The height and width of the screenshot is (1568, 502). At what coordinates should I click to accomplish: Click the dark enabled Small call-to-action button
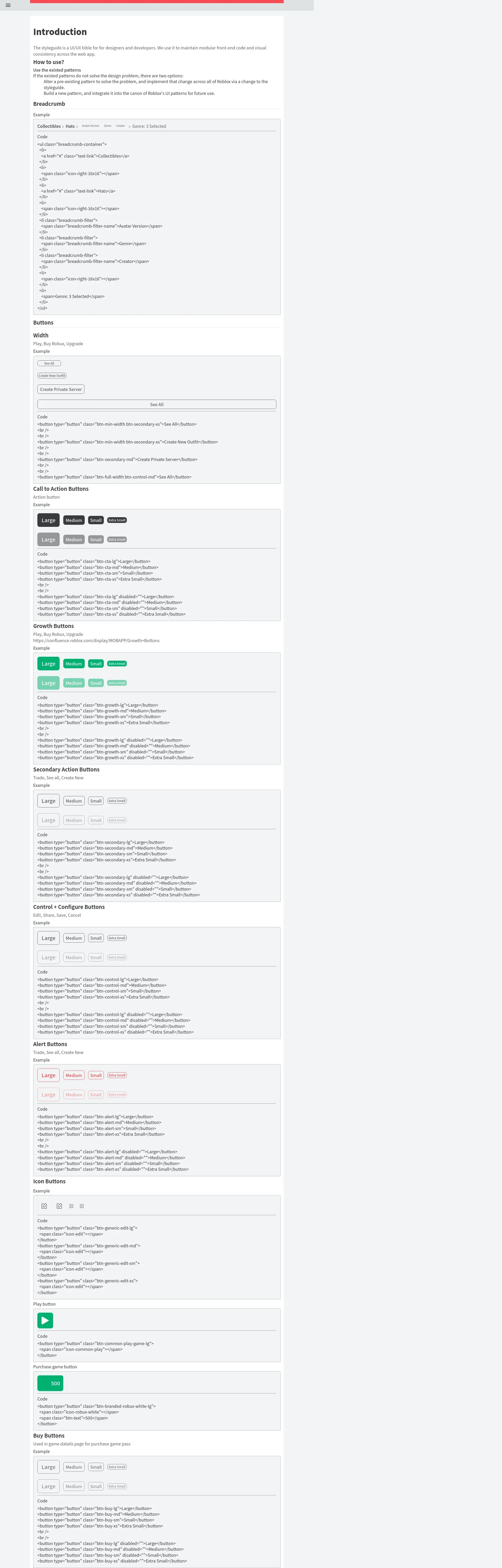(96, 520)
